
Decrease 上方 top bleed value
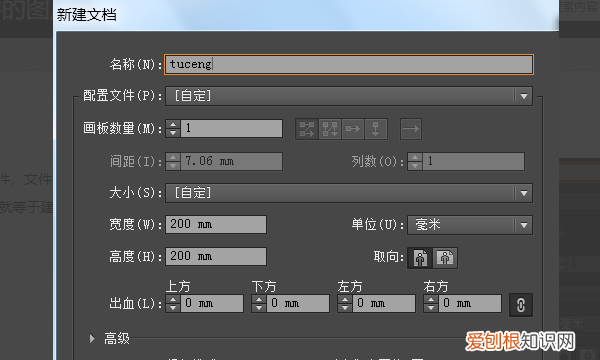173,308
